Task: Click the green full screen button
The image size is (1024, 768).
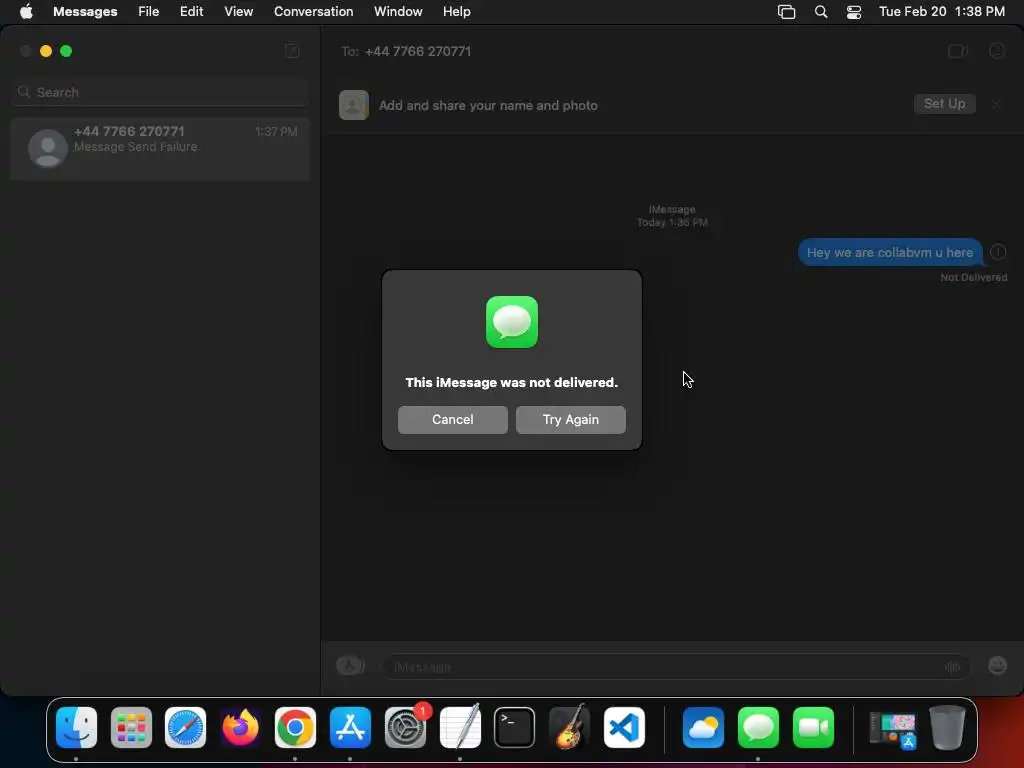Action: click(66, 51)
